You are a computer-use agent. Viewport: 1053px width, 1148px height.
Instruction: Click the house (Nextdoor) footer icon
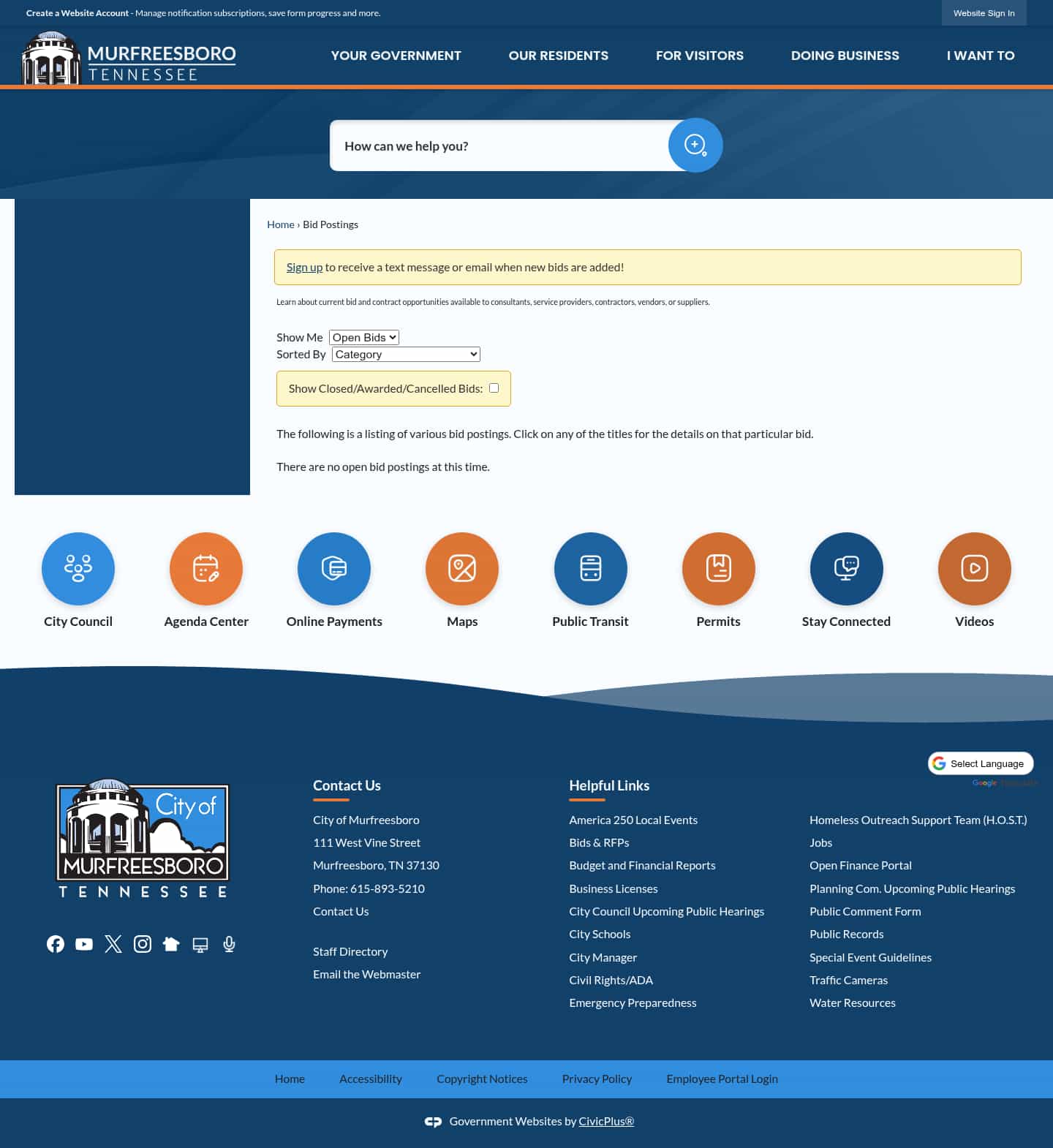tap(171, 944)
